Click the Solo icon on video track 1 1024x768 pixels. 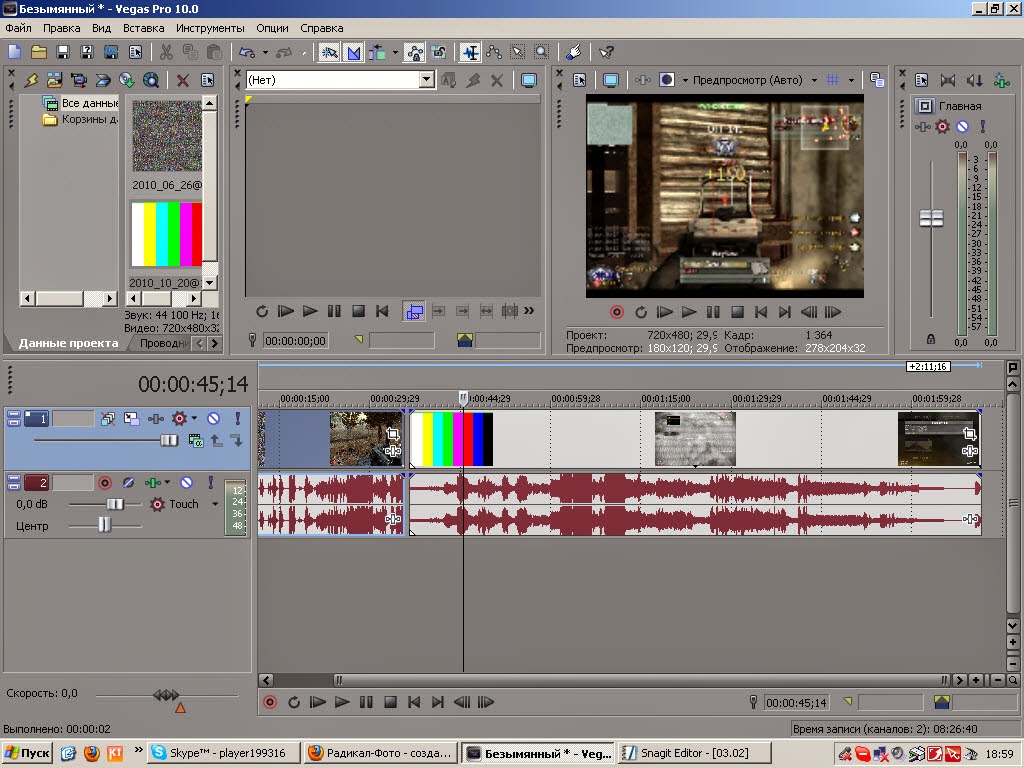click(238, 418)
